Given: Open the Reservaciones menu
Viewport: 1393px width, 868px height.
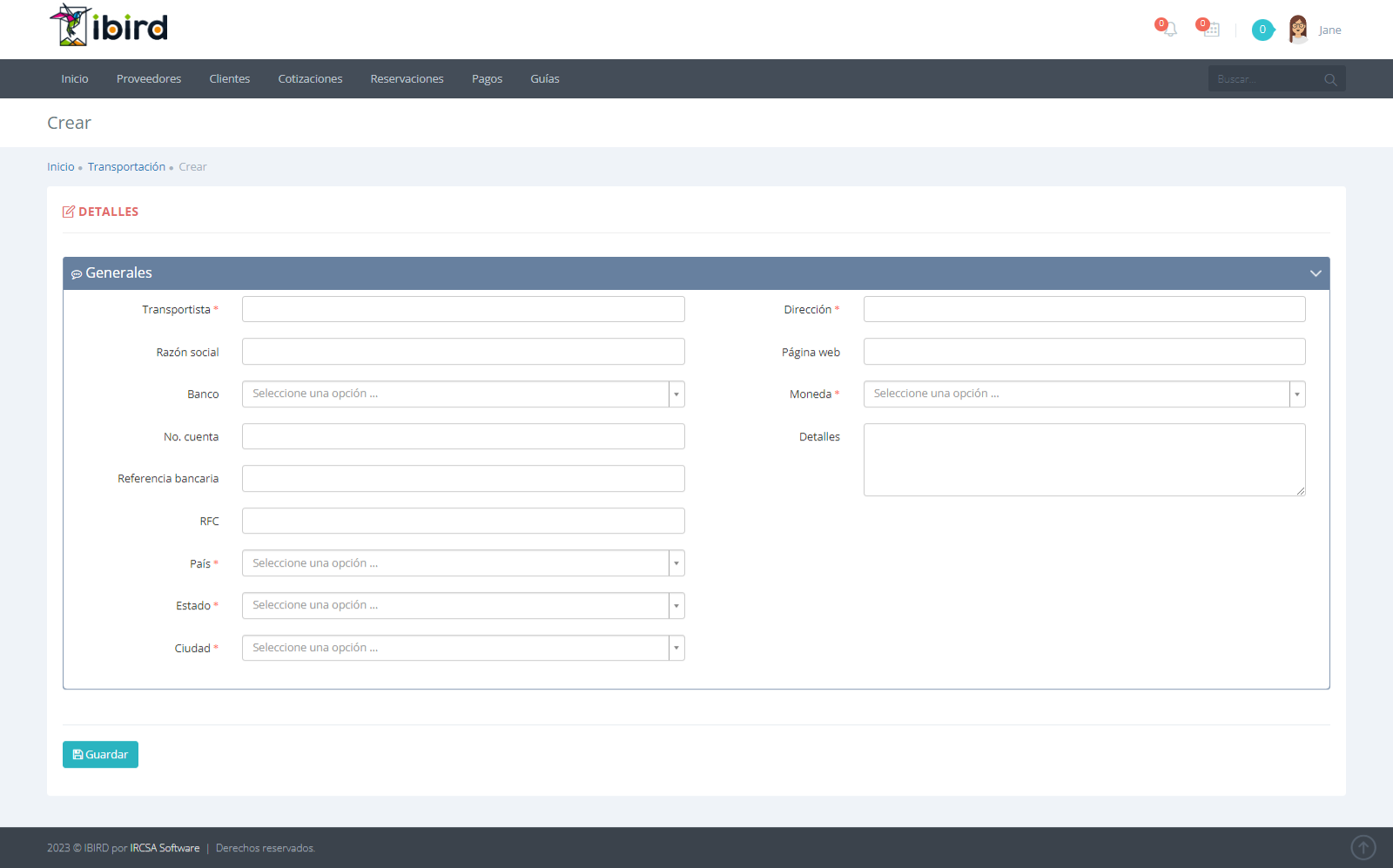Looking at the screenshot, I should pyautogui.click(x=407, y=79).
